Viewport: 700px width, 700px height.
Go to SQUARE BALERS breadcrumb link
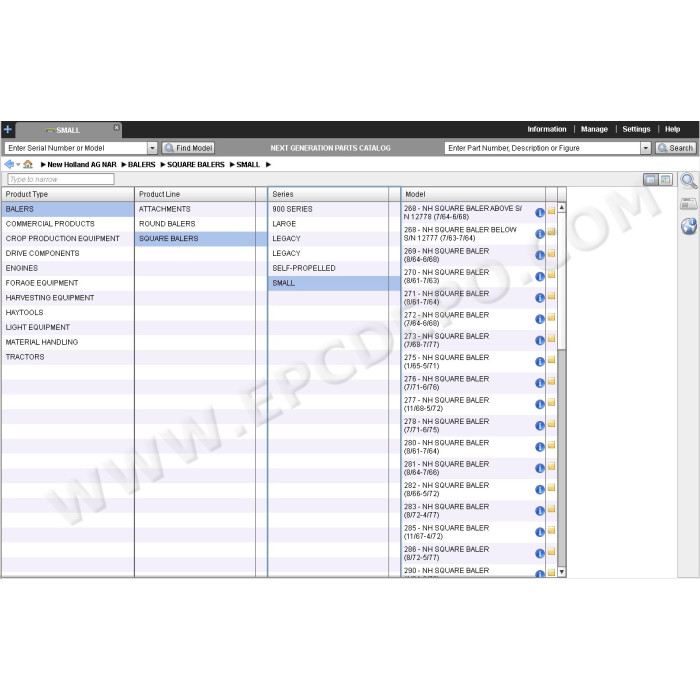[x=196, y=165]
